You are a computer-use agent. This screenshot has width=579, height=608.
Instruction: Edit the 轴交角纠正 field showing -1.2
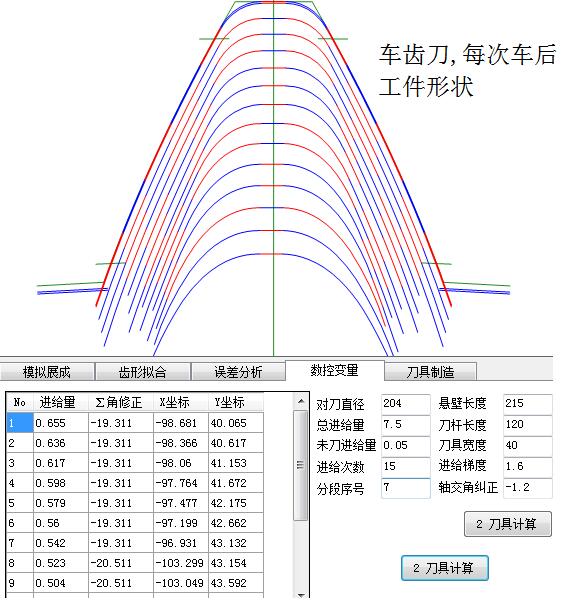(x=527, y=488)
